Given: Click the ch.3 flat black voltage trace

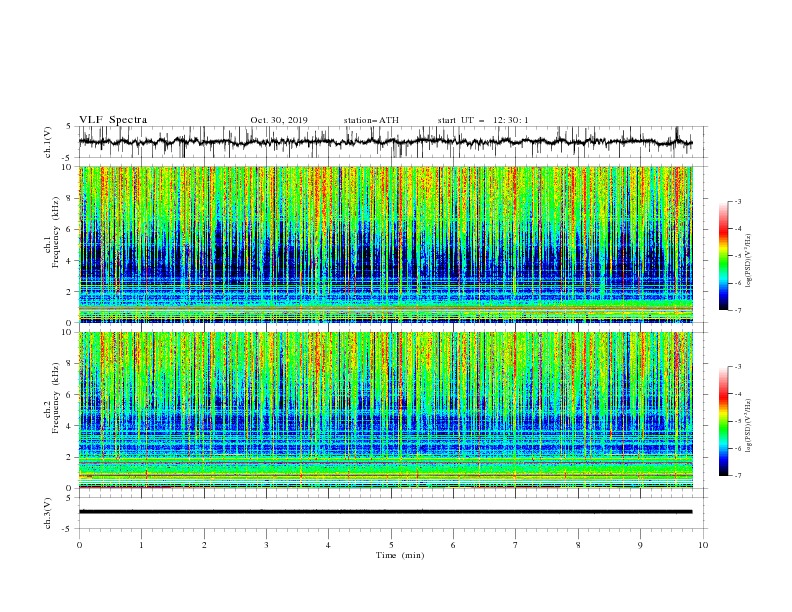Looking at the screenshot, I should coord(385,512).
